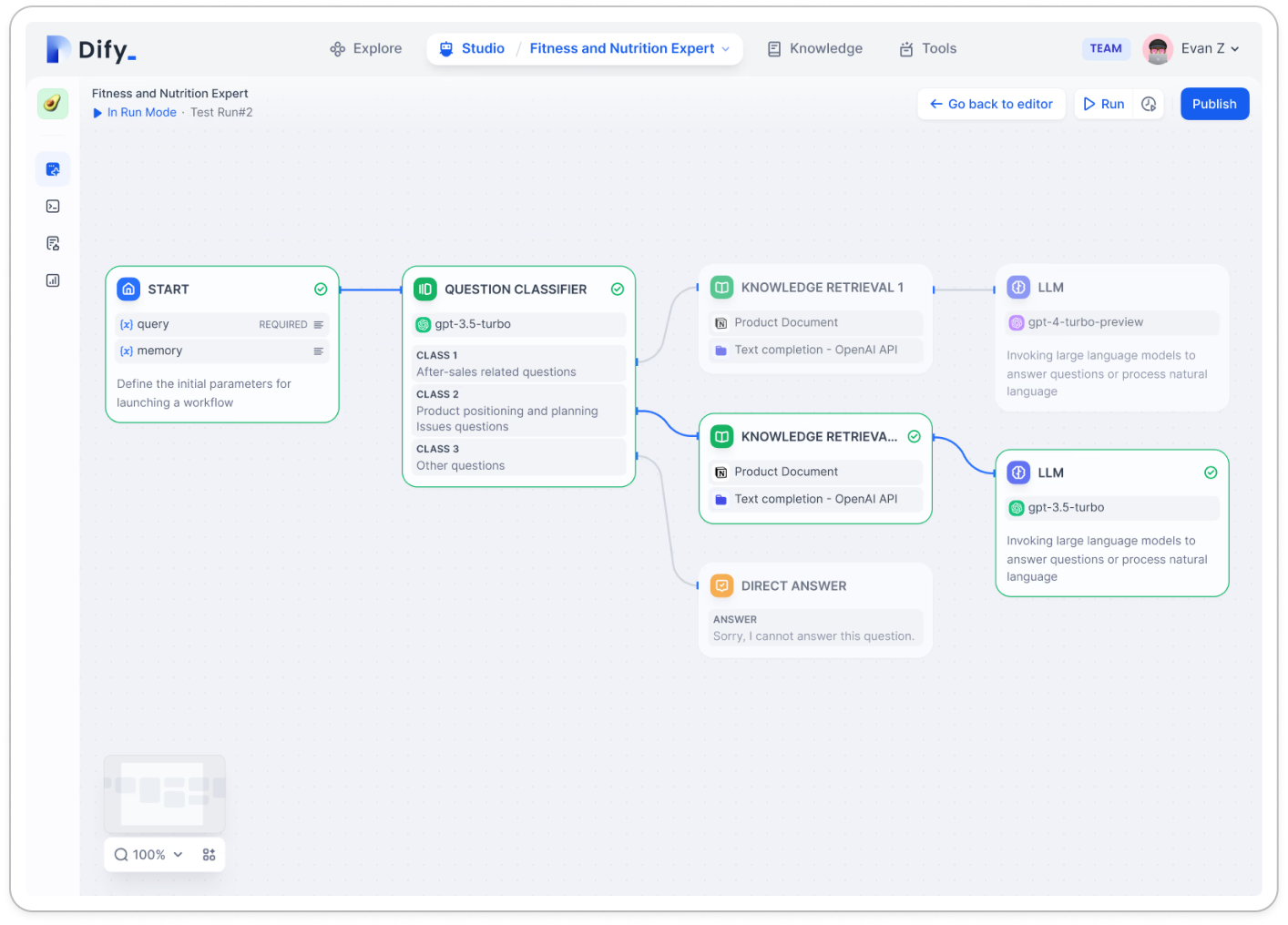Switch to the Knowledge tab

(x=814, y=49)
